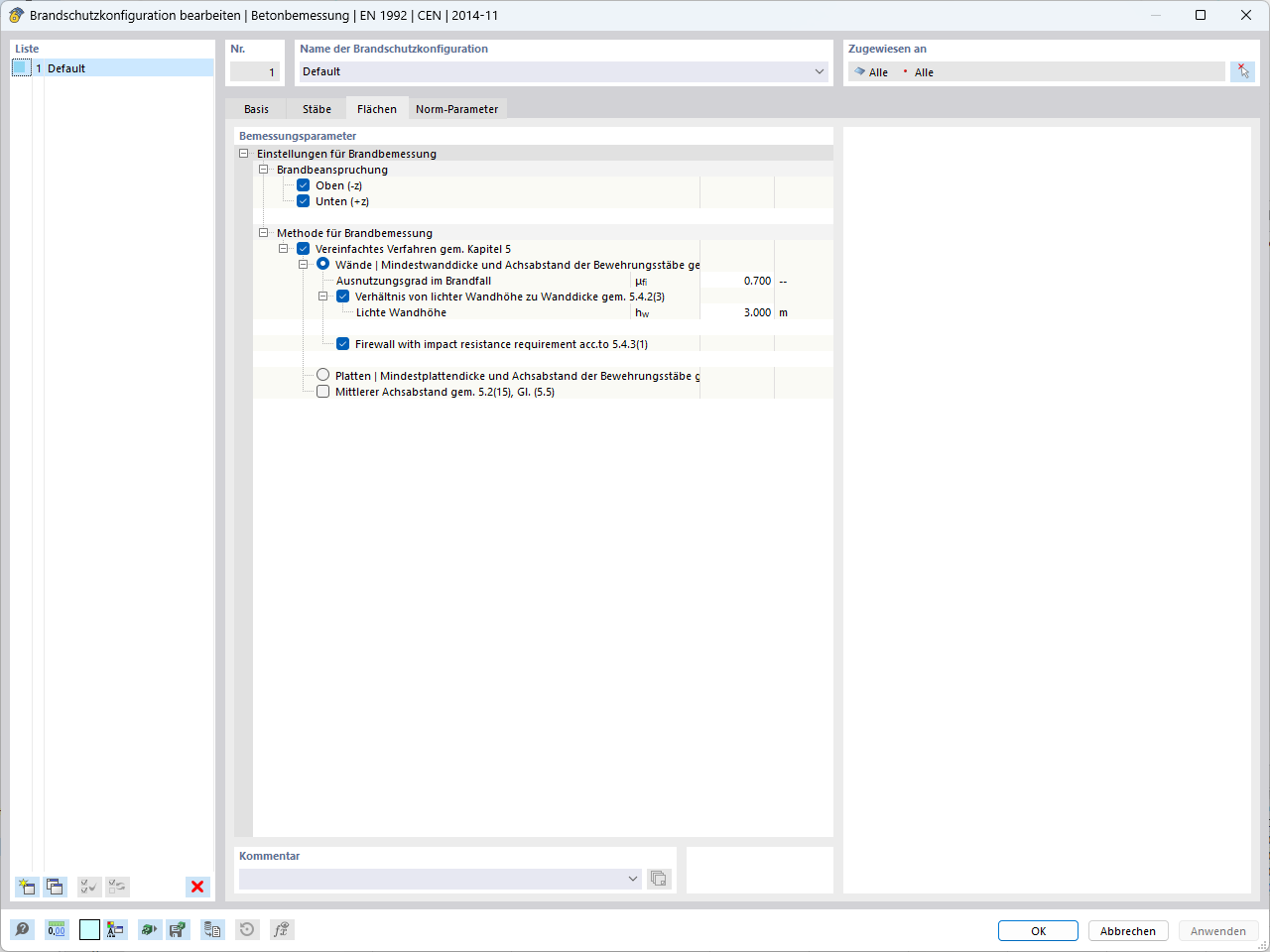Collapse Einstellungen für Brandbemessung group
The image size is (1270, 952).
(244, 154)
